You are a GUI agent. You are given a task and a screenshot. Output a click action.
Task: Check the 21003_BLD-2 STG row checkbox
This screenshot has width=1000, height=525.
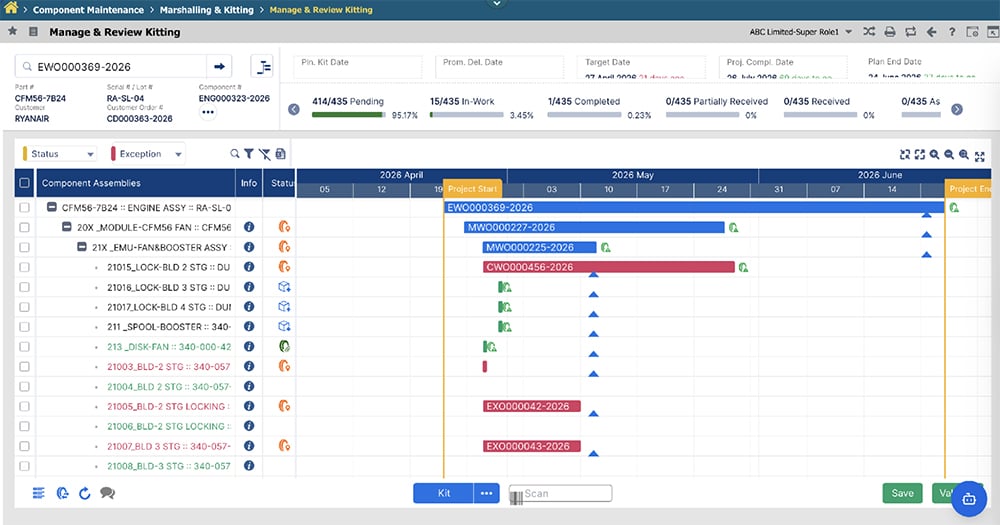pos(24,366)
